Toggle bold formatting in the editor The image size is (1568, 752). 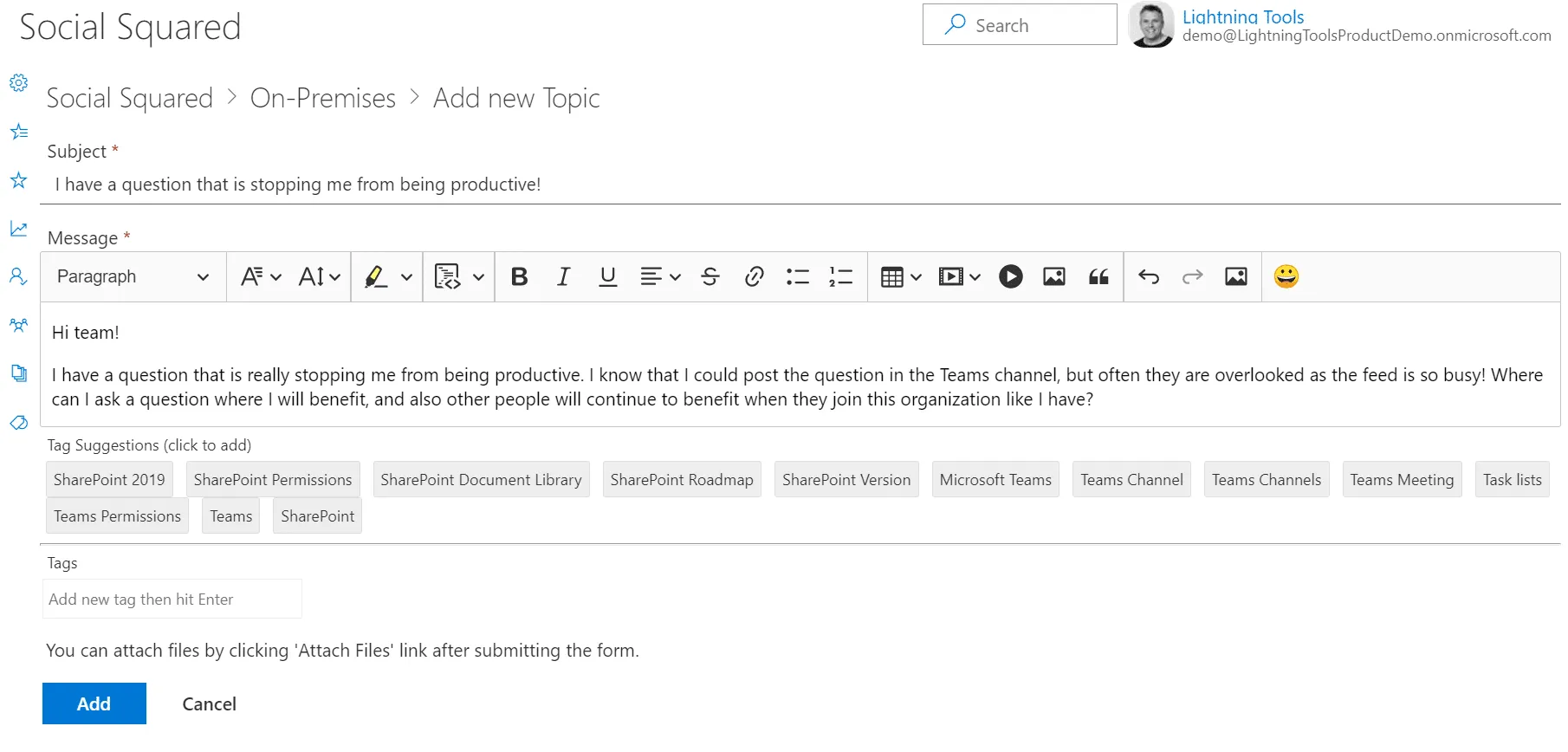pyautogui.click(x=520, y=276)
